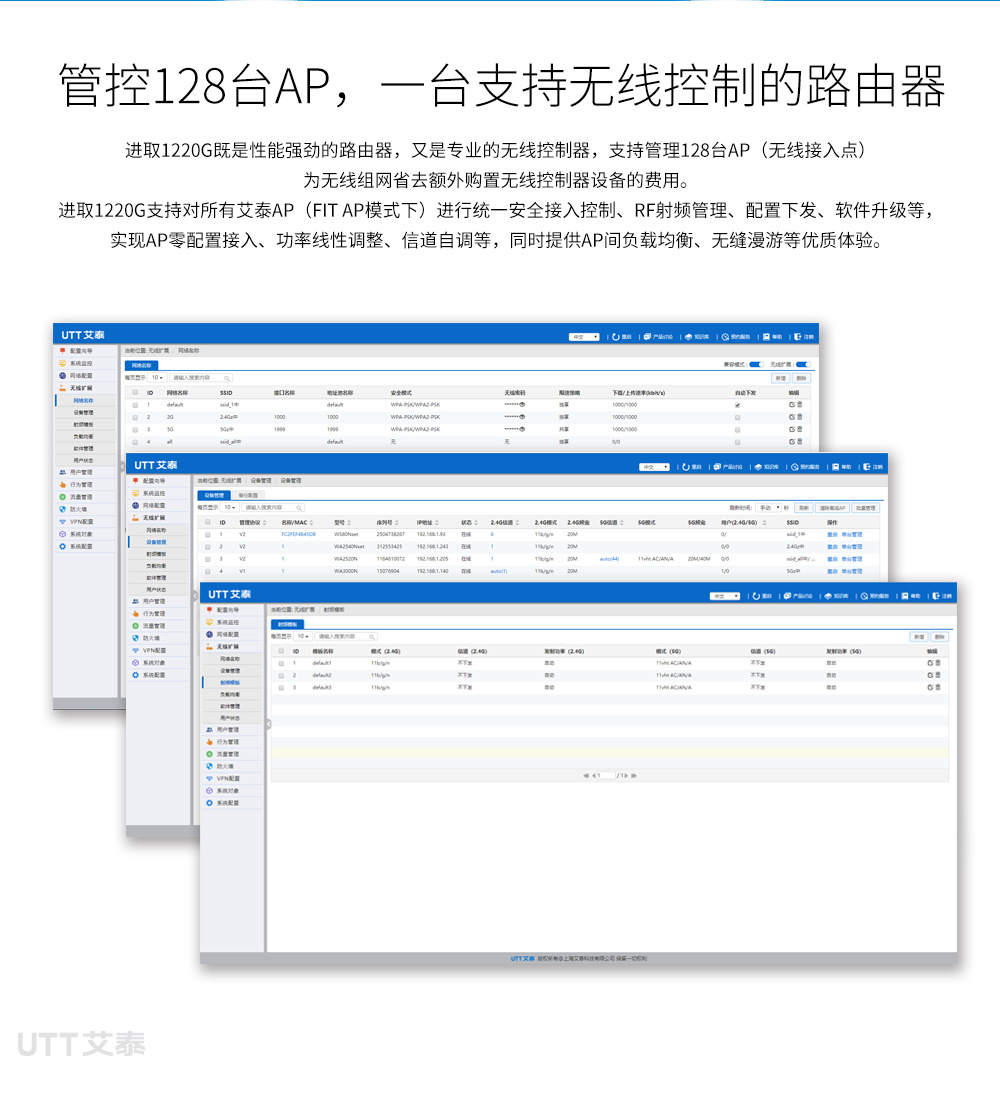Edit the default3 RF template row
Viewport: 1000px width, 1100px height.
(930, 688)
